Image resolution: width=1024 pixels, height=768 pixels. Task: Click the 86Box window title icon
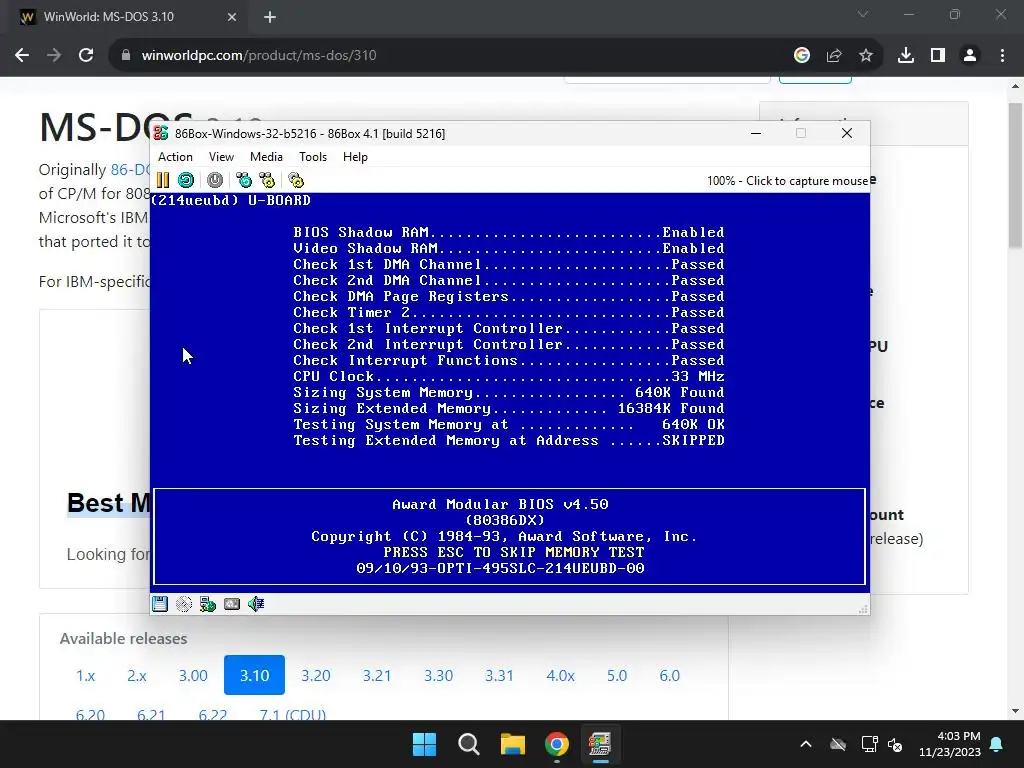161,133
